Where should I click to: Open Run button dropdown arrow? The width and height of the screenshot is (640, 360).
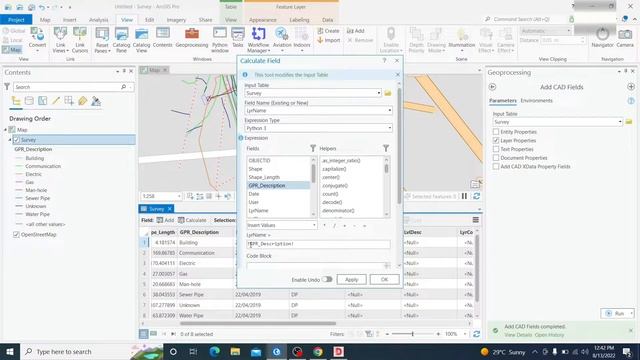(x=631, y=313)
